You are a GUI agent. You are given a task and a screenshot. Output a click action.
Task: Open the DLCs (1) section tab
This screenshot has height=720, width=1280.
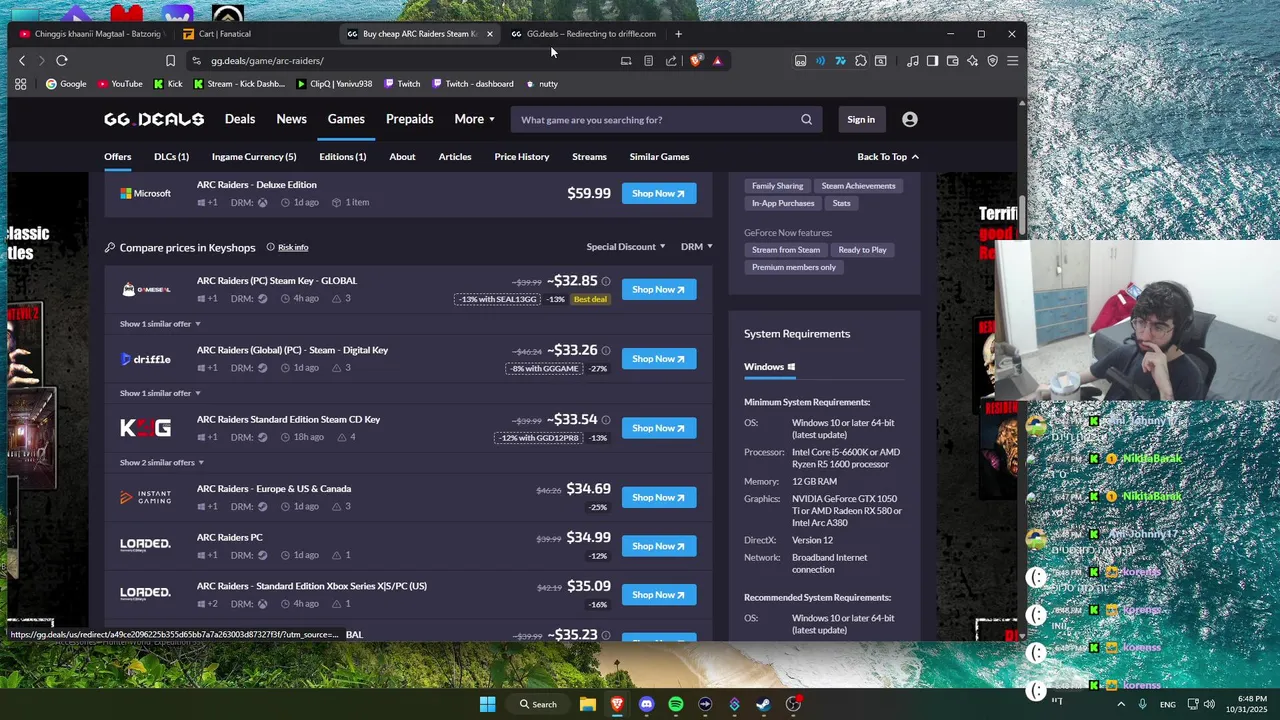pyautogui.click(x=171, y=157)
